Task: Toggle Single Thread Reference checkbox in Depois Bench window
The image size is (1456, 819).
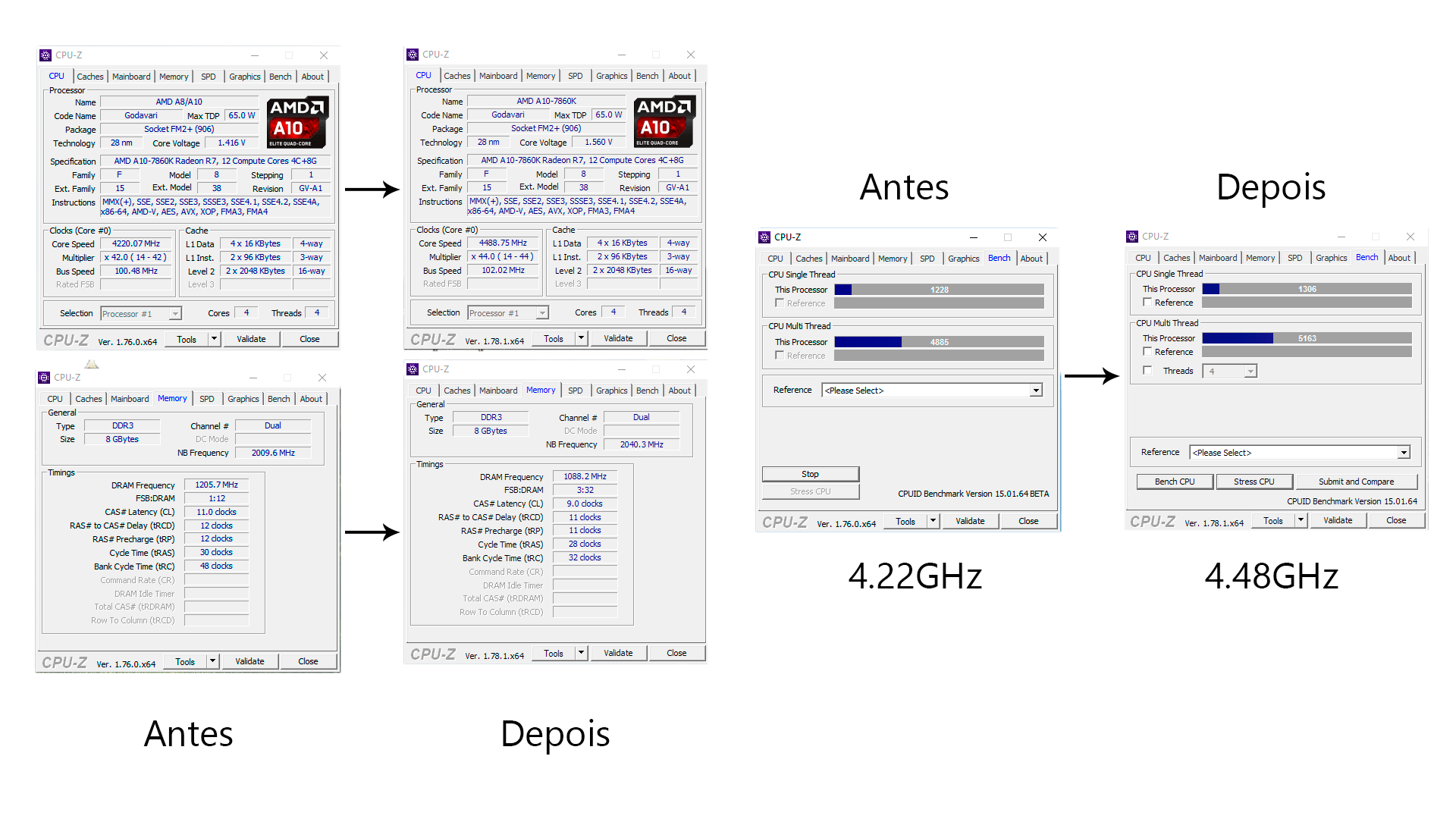Action: pyautogui.click(x=1147, y=303)
